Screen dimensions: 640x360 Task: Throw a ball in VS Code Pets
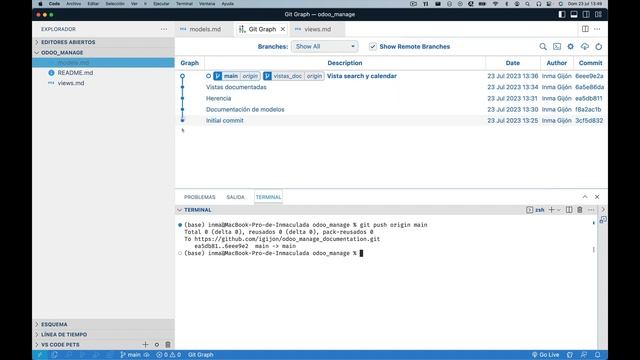point(157,344)
